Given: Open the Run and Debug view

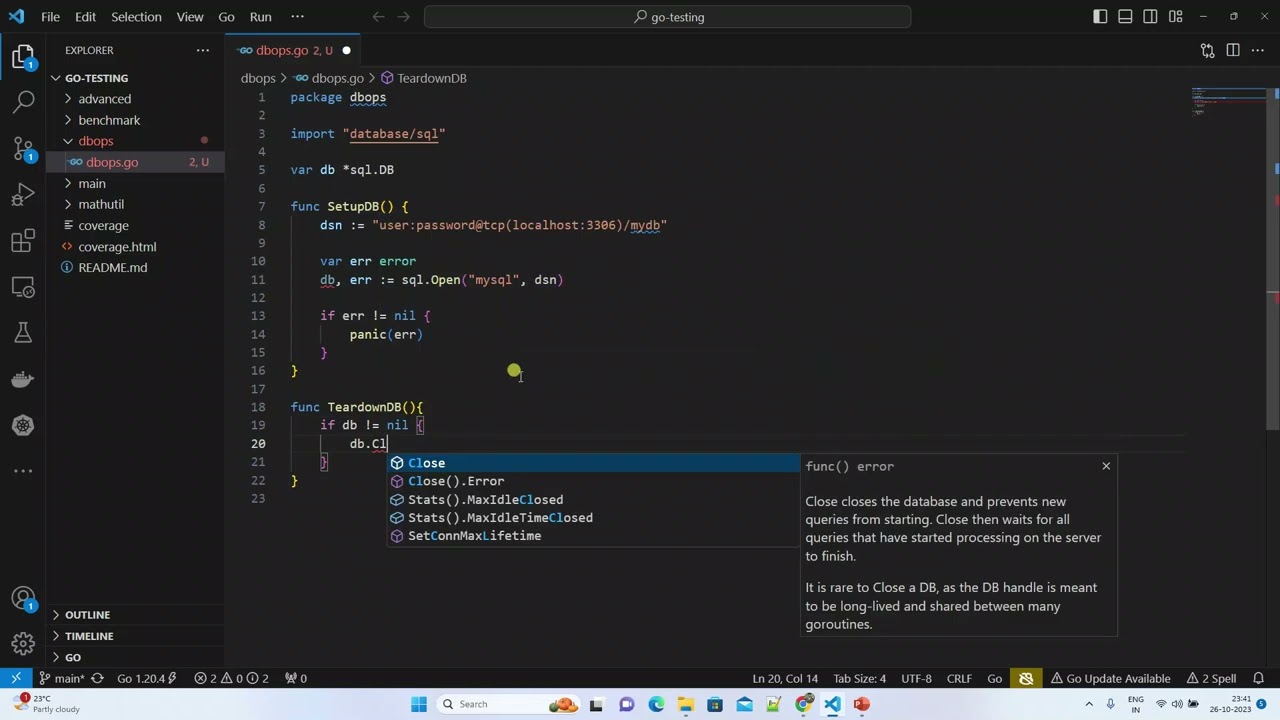Looking at the screenshot, I should coord(24,194).
